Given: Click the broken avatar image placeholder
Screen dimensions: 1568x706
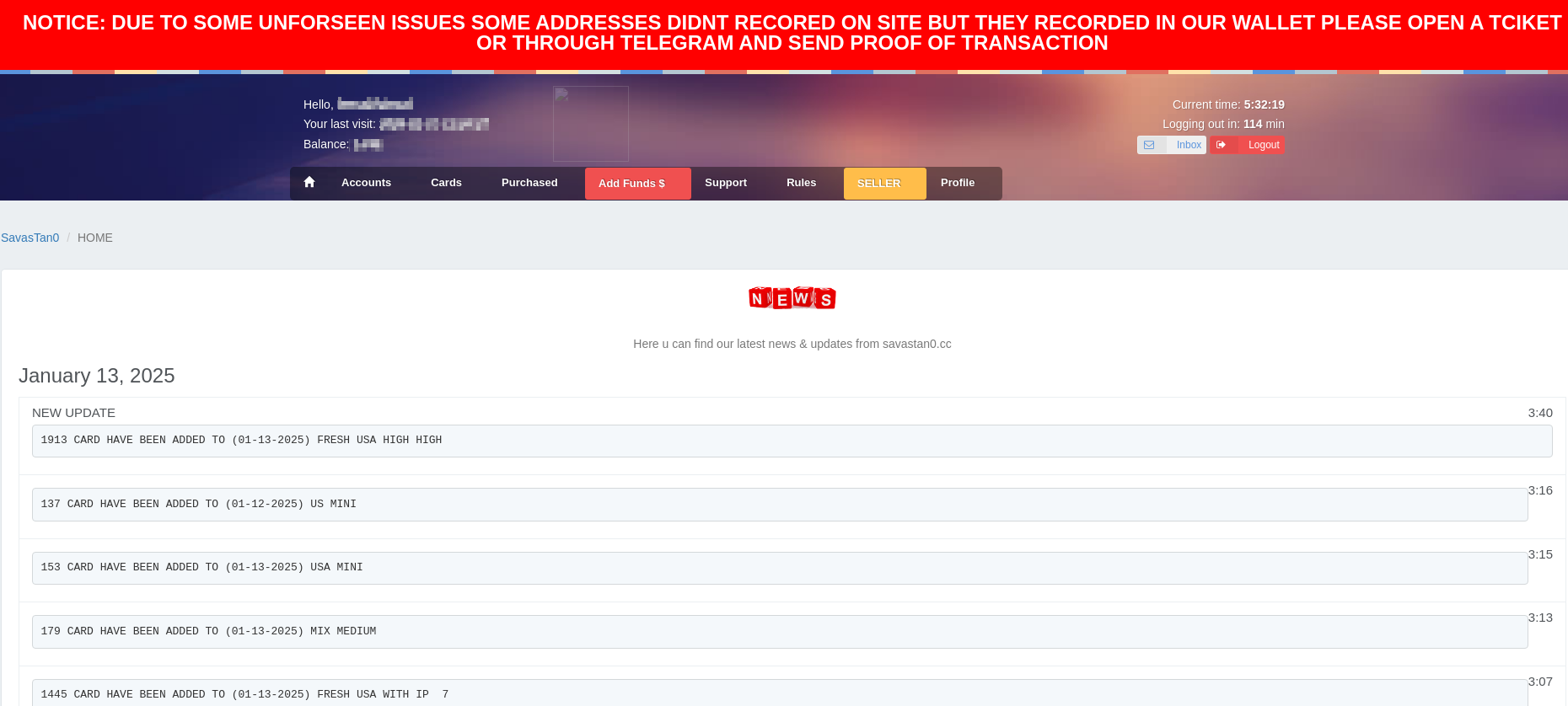Looking at the screenshot, I should click(590, 124).
